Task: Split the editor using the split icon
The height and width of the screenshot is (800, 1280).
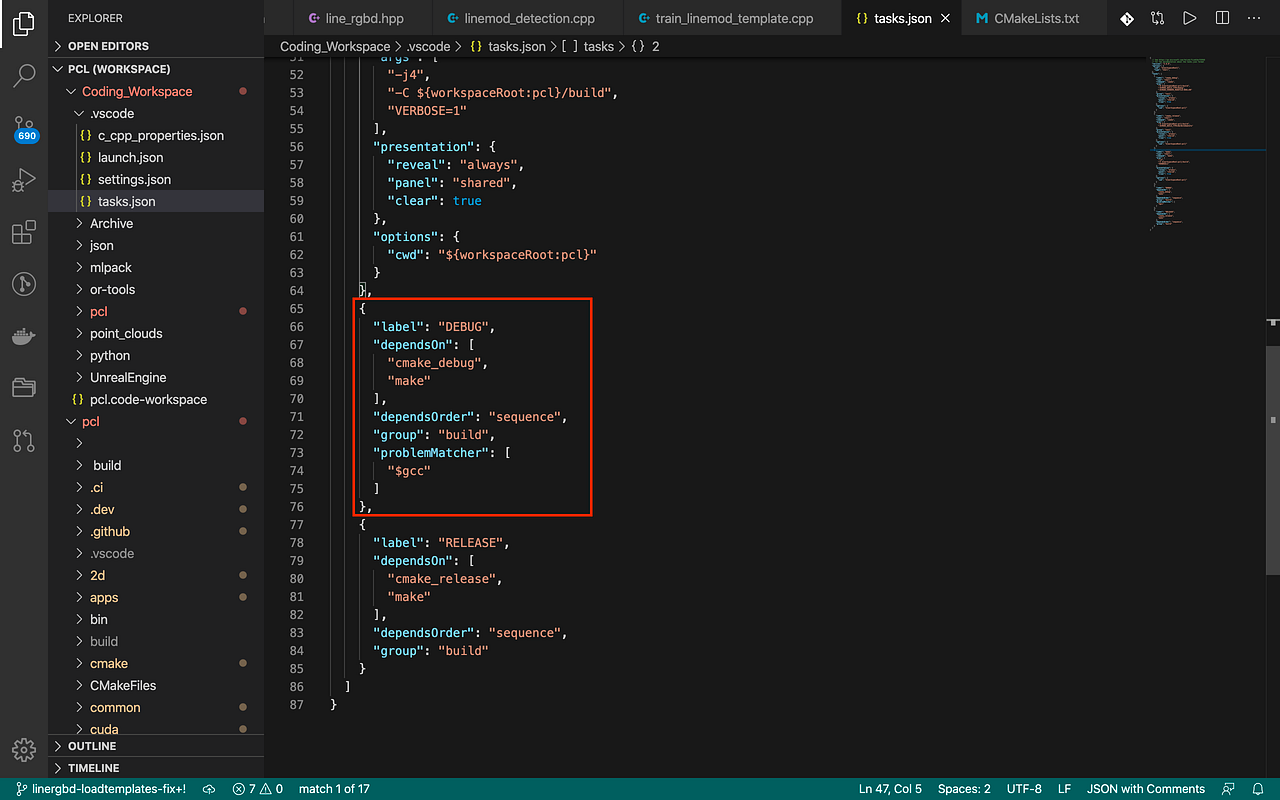Action: click(1222, 17)
